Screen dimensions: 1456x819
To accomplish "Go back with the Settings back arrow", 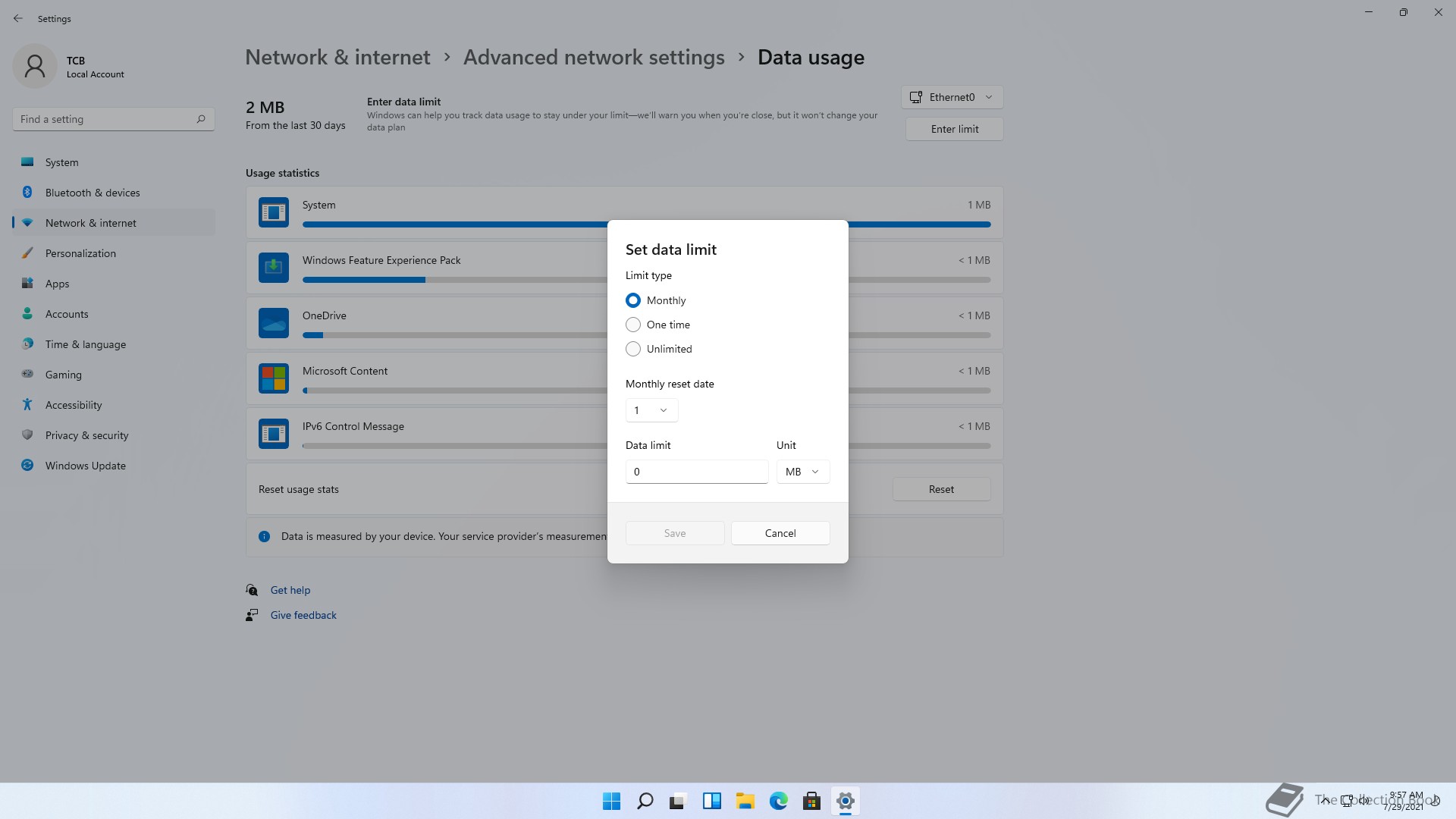I will tap(18, 18).
